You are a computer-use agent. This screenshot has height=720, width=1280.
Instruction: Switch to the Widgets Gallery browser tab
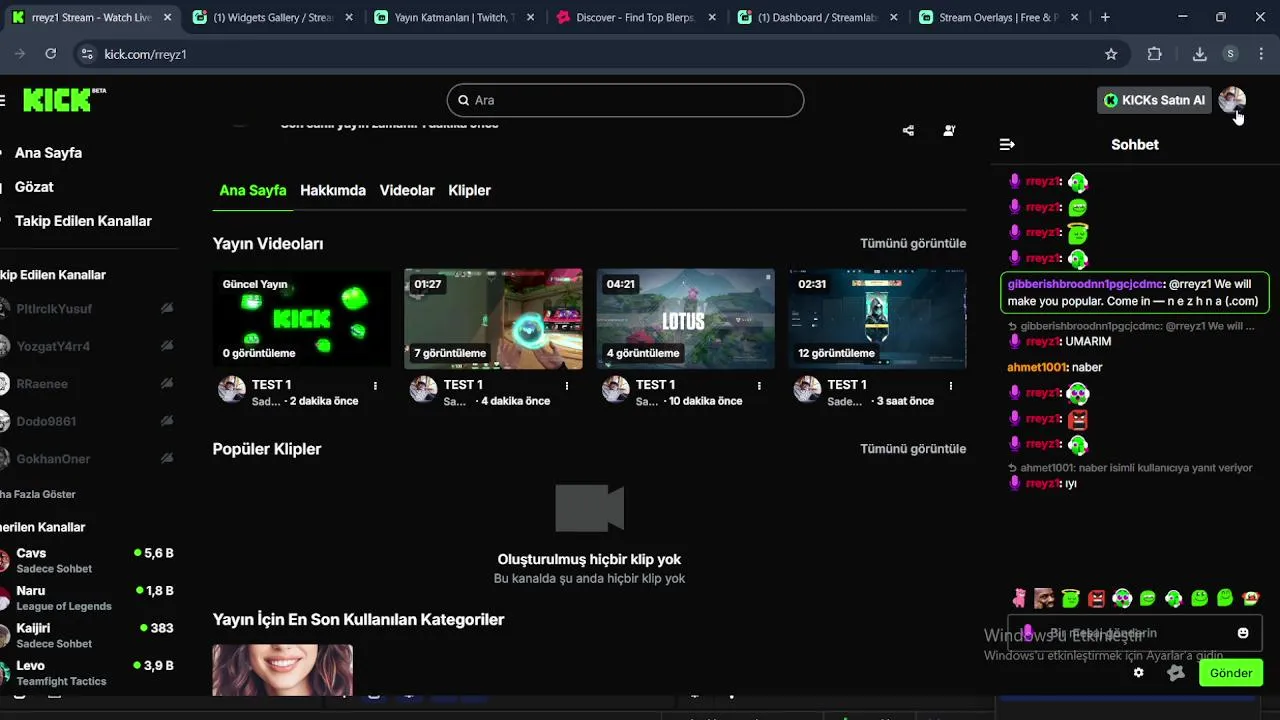pyautogui.click(x=272, y=17)
